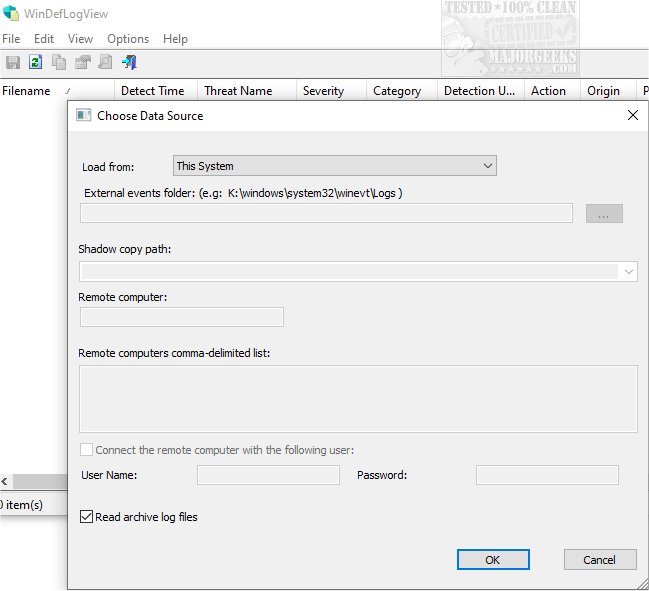This screenshot has width=649, height=591.
Task: Click the Remote computer input field
Action: click(x=182, y=317)
